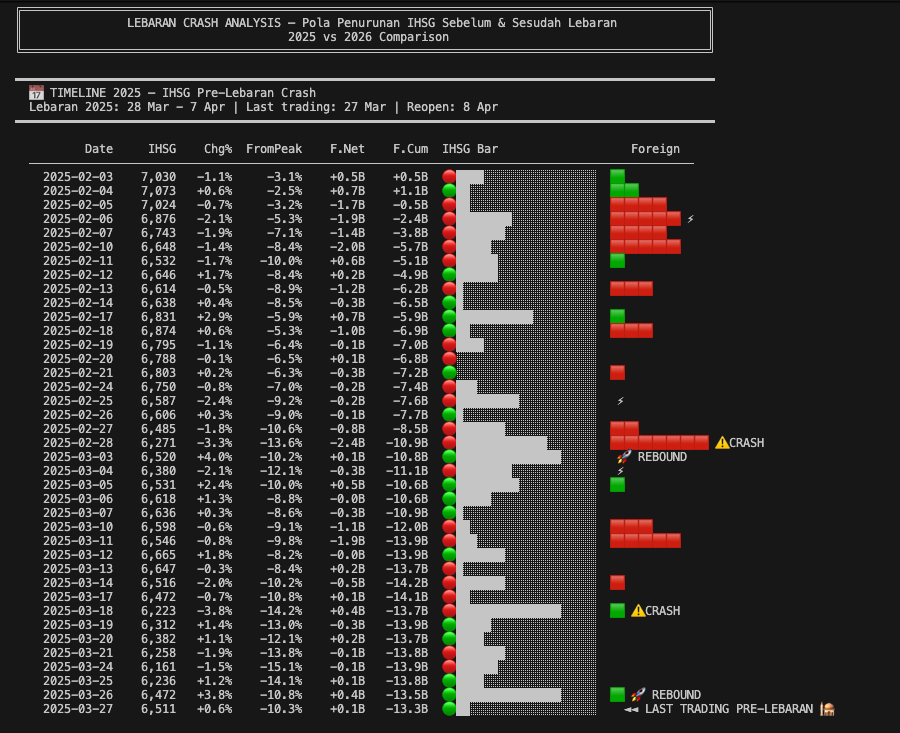Click the IHSG value '6,161'
Viewport: 900px width, 733px height.
(158, 666)
